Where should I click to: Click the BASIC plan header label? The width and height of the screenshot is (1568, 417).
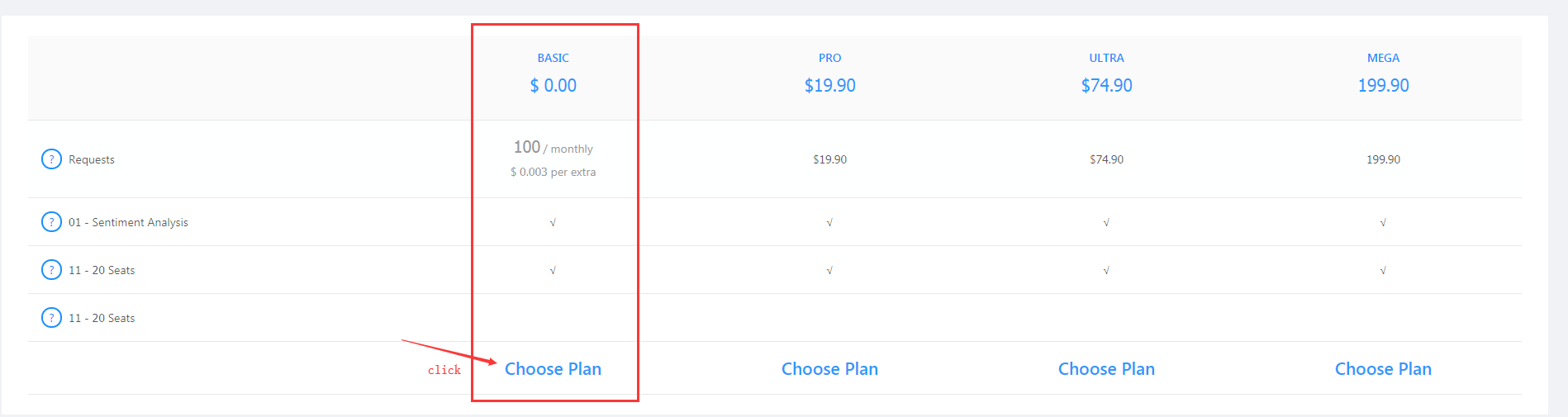coord(553,58)
